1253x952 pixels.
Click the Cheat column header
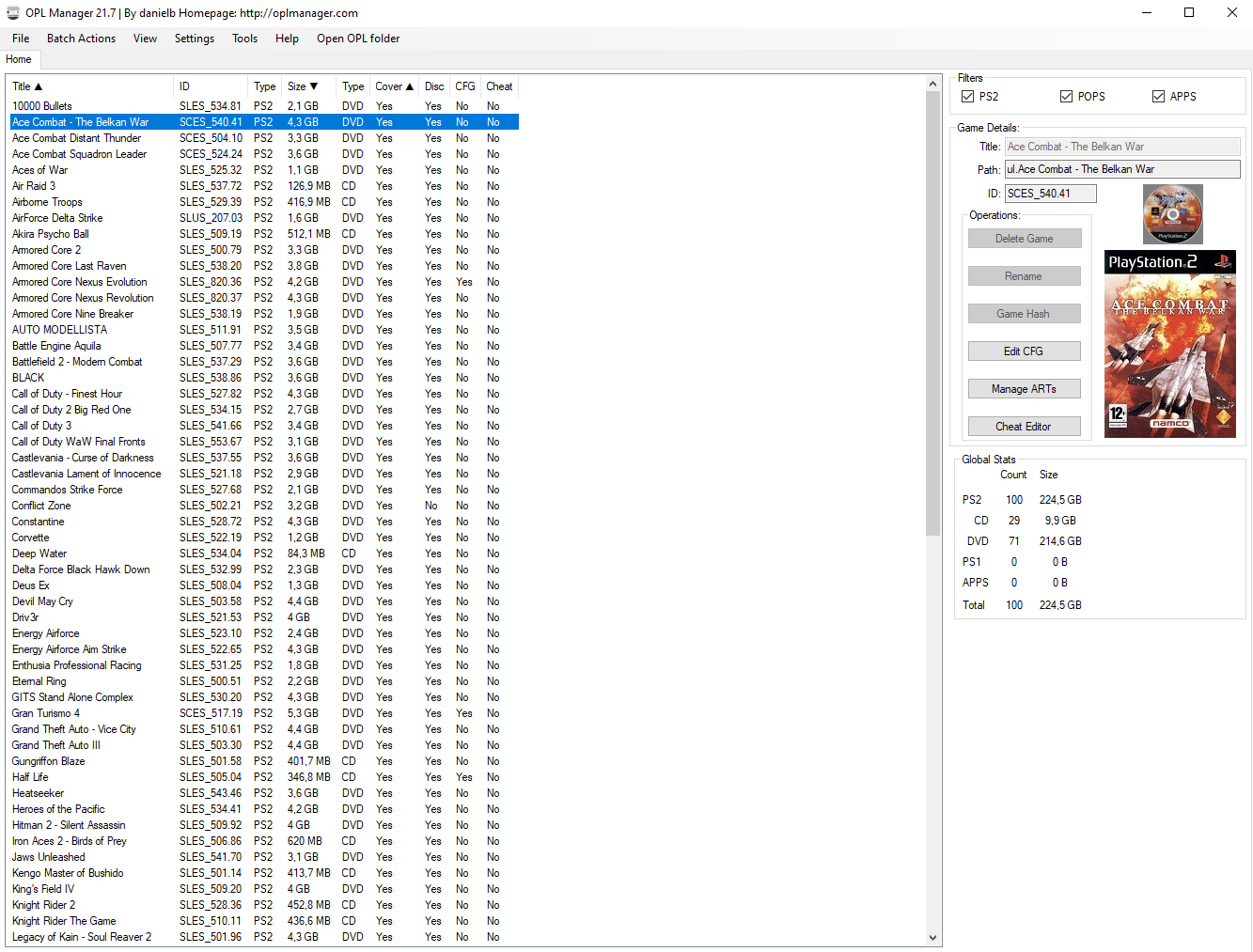pos(499,86)
